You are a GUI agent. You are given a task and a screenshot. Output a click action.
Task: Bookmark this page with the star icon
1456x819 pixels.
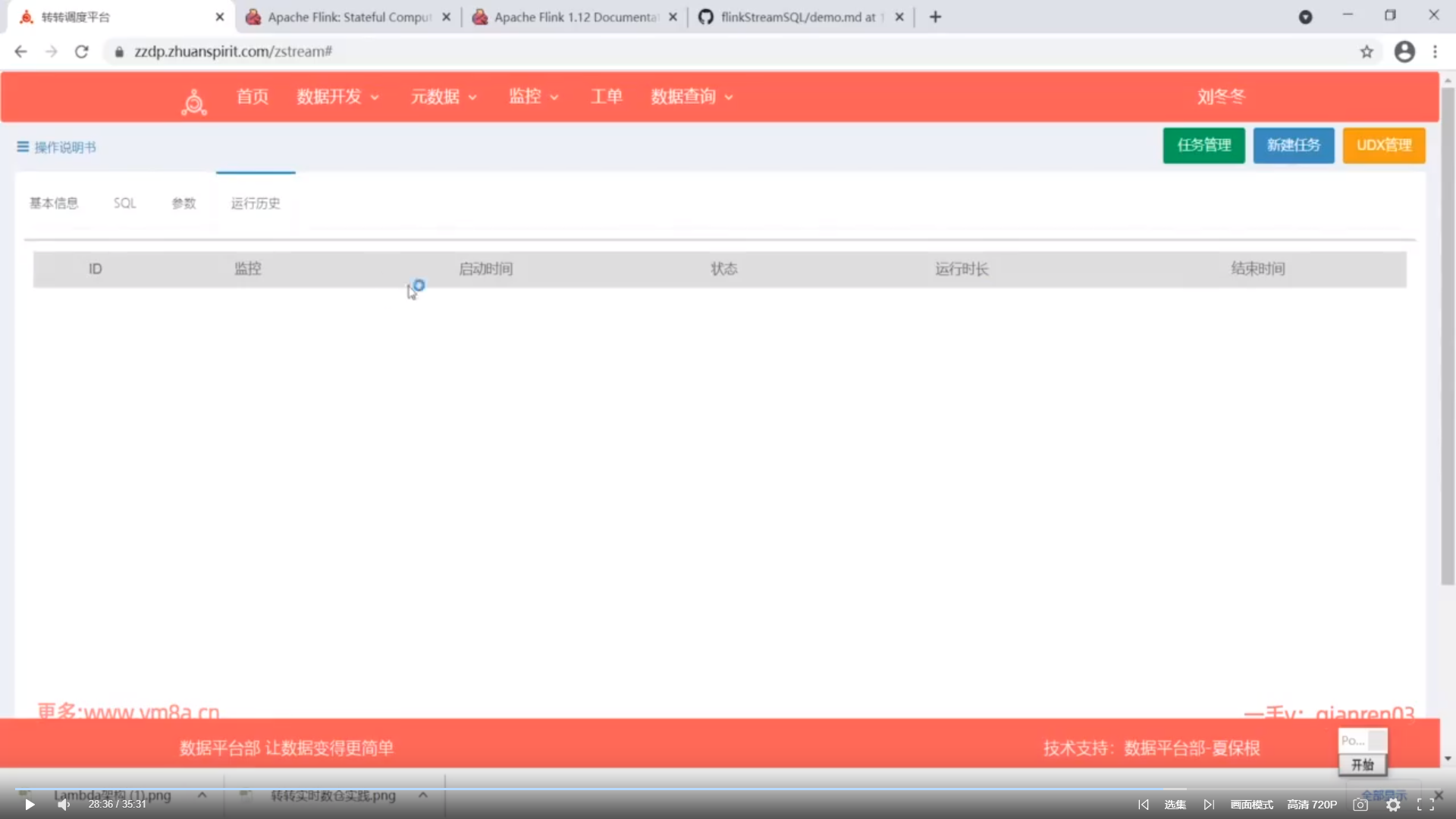click(1367, 52)
